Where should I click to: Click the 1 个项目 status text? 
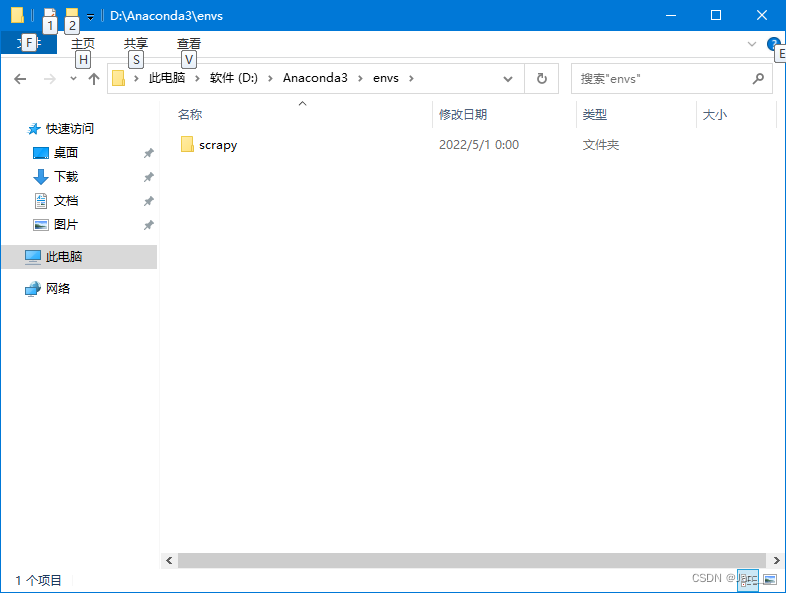(x=39, y=580)
